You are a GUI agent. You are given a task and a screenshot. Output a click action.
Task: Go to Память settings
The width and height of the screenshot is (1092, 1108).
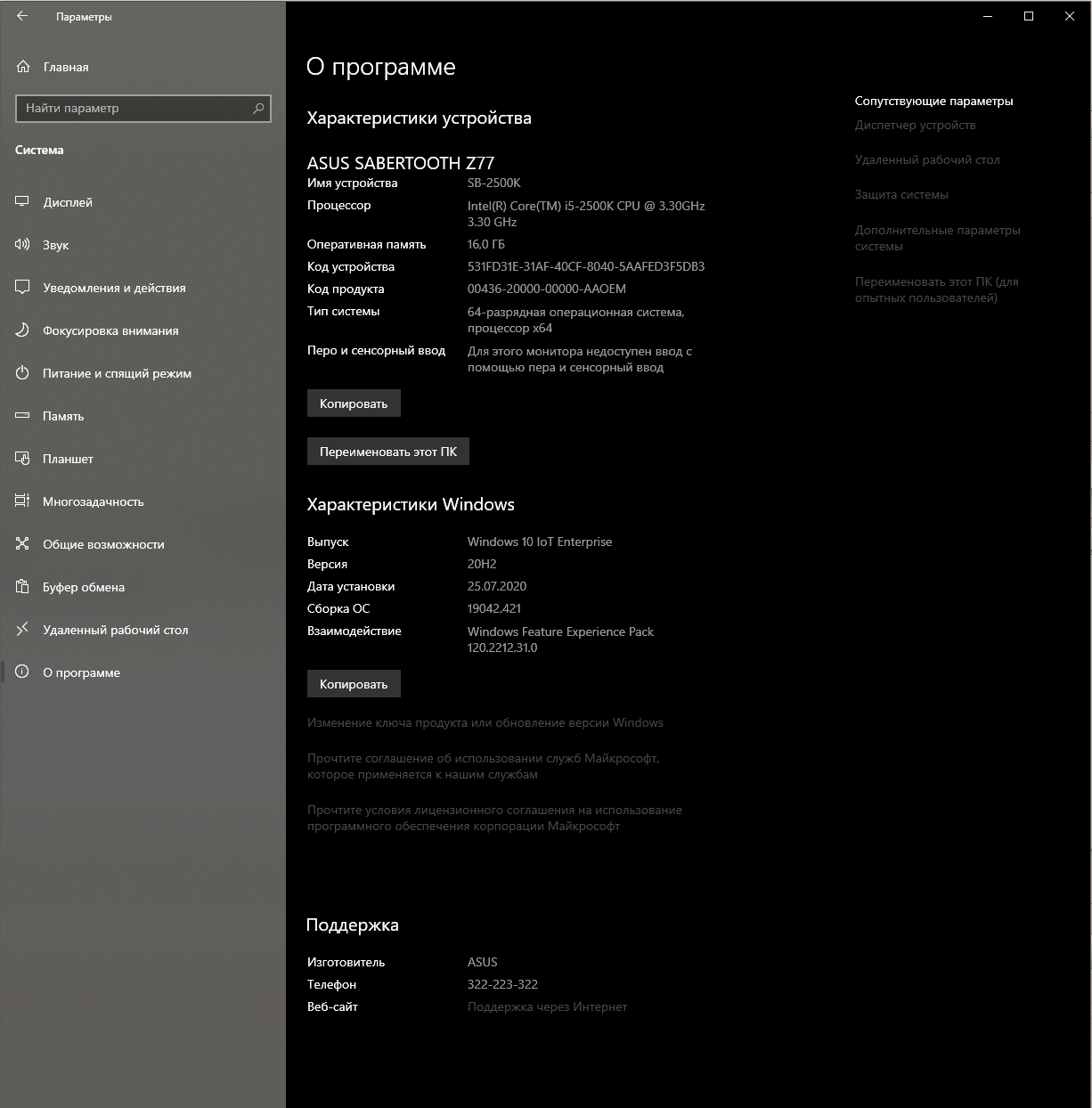point(143,416)
